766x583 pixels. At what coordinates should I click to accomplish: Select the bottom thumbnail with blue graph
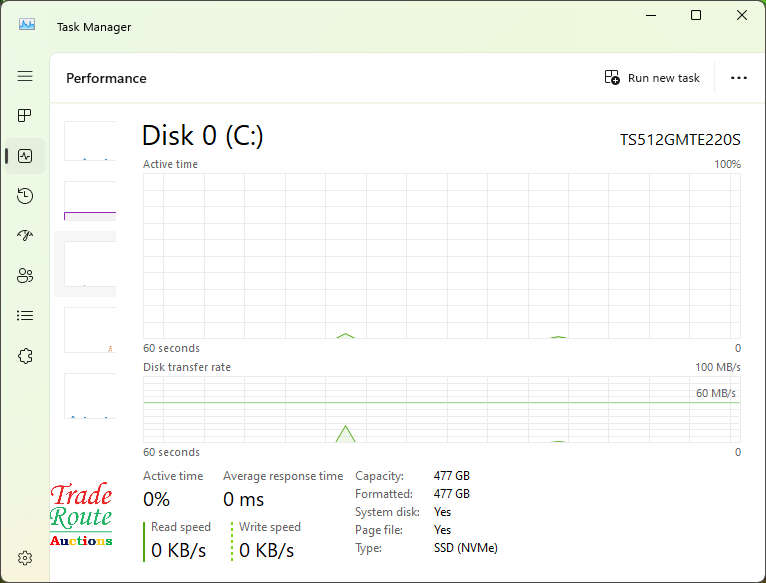[x=90, y=396]
